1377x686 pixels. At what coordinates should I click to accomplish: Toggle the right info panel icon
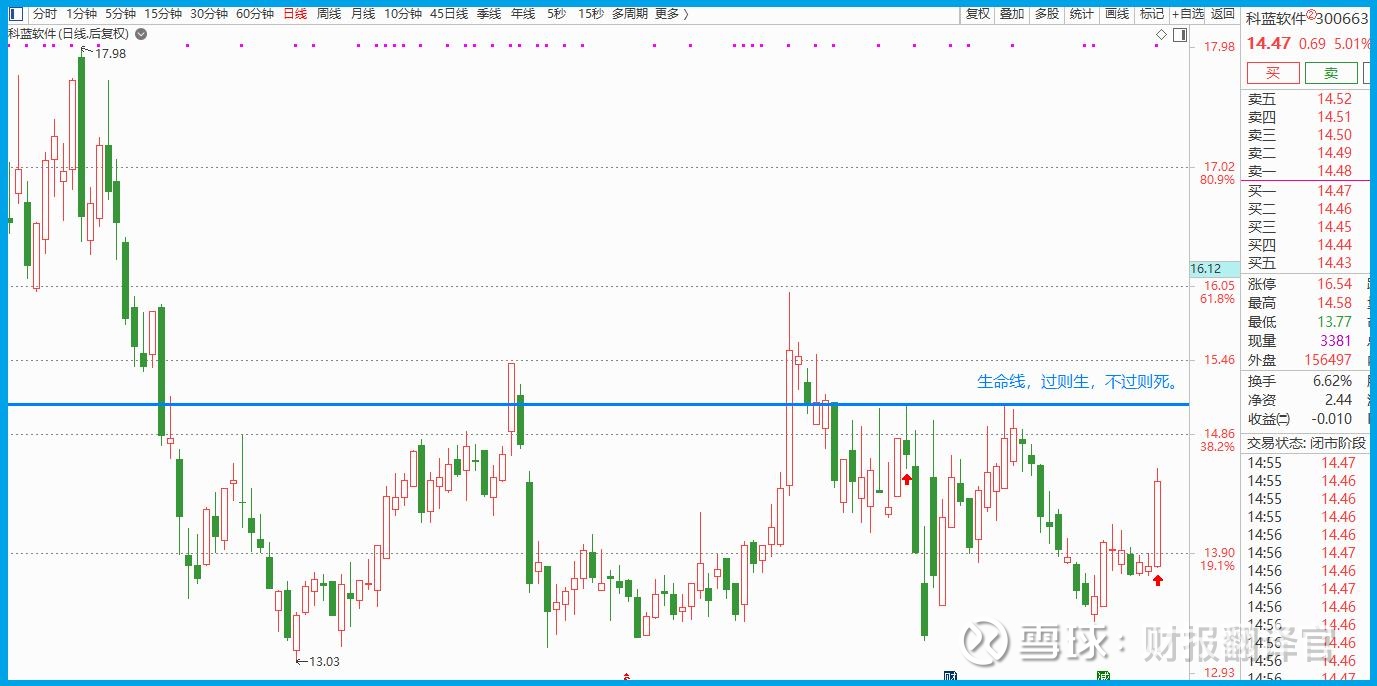pos(1180,34)
